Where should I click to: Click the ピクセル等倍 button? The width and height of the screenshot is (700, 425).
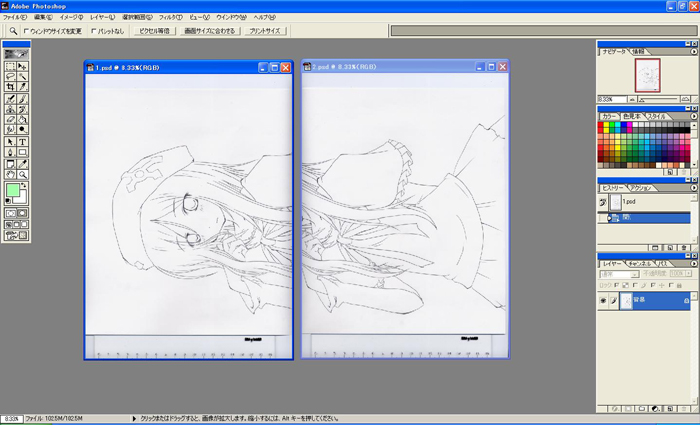click(x=154, y=31)
